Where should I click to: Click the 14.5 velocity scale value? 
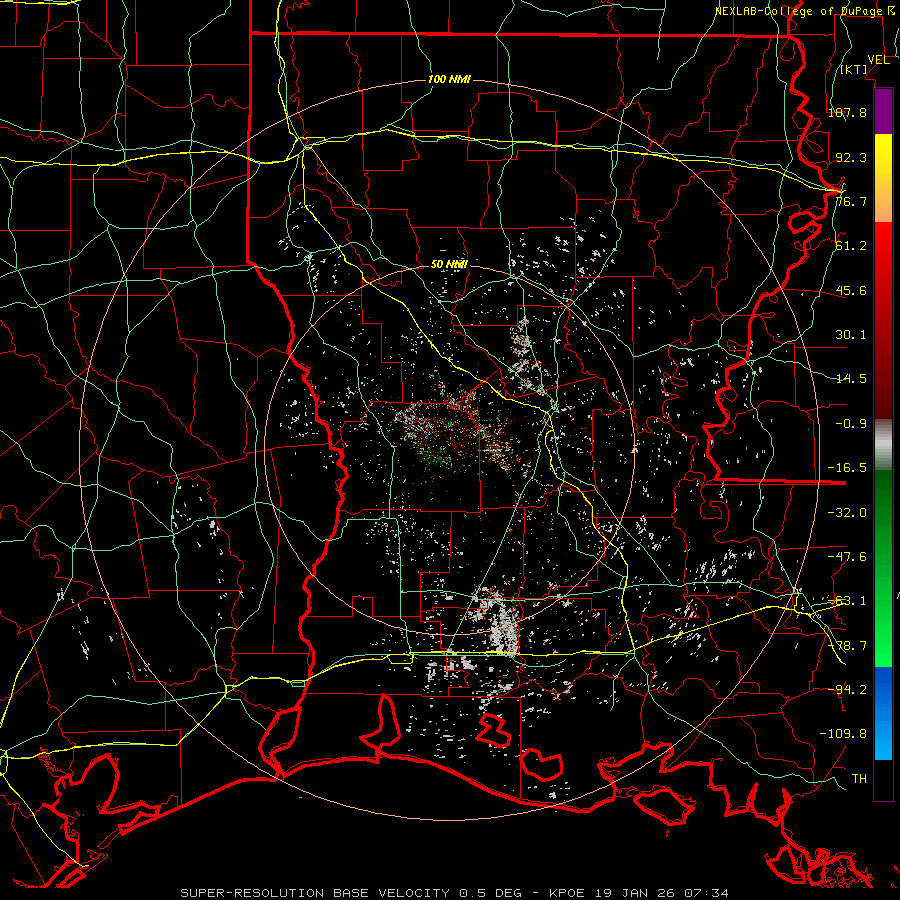pyautogui.click(x=851, y=379)
